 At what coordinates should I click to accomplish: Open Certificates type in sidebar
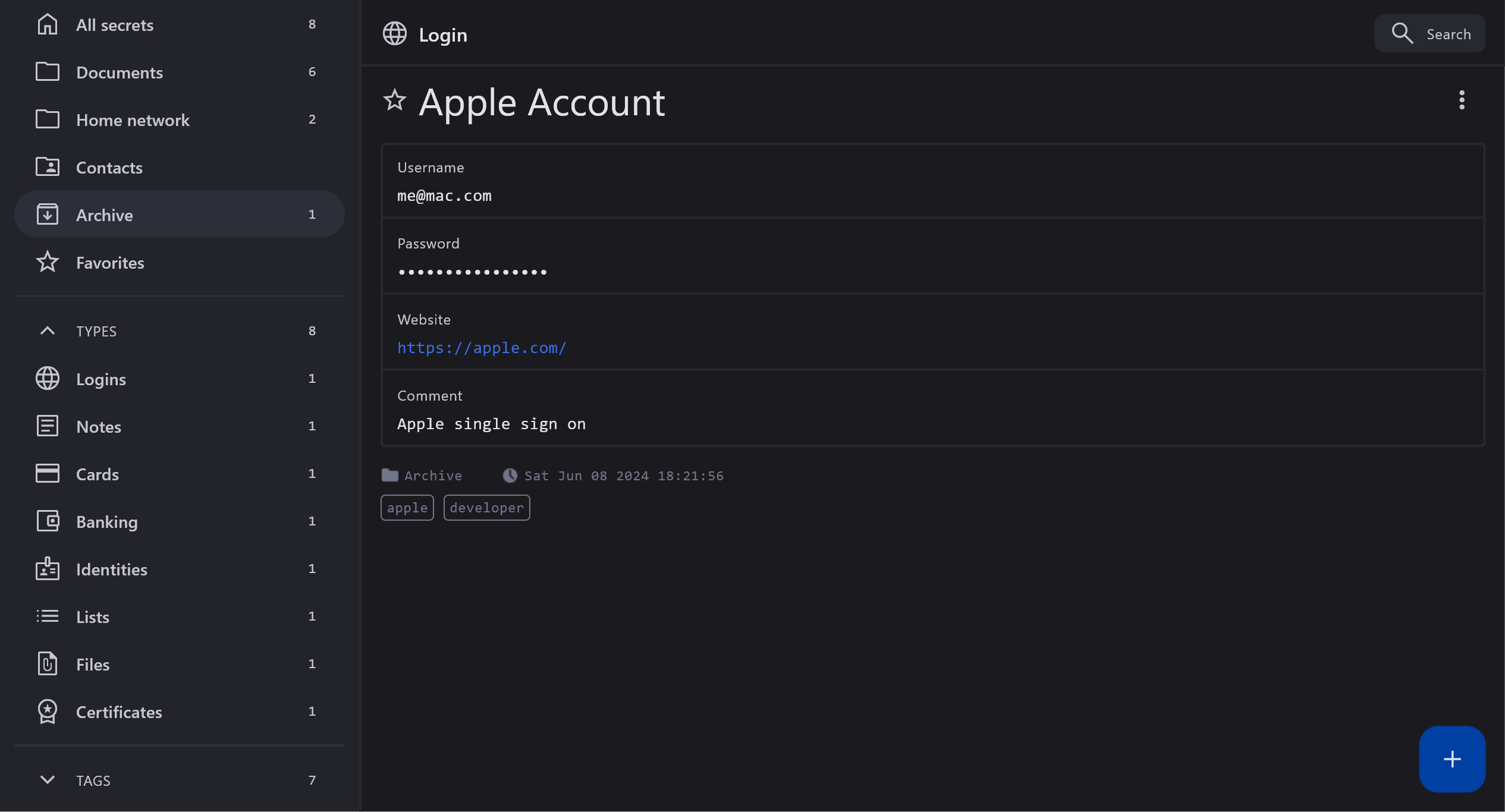click(x=119, y=712)
